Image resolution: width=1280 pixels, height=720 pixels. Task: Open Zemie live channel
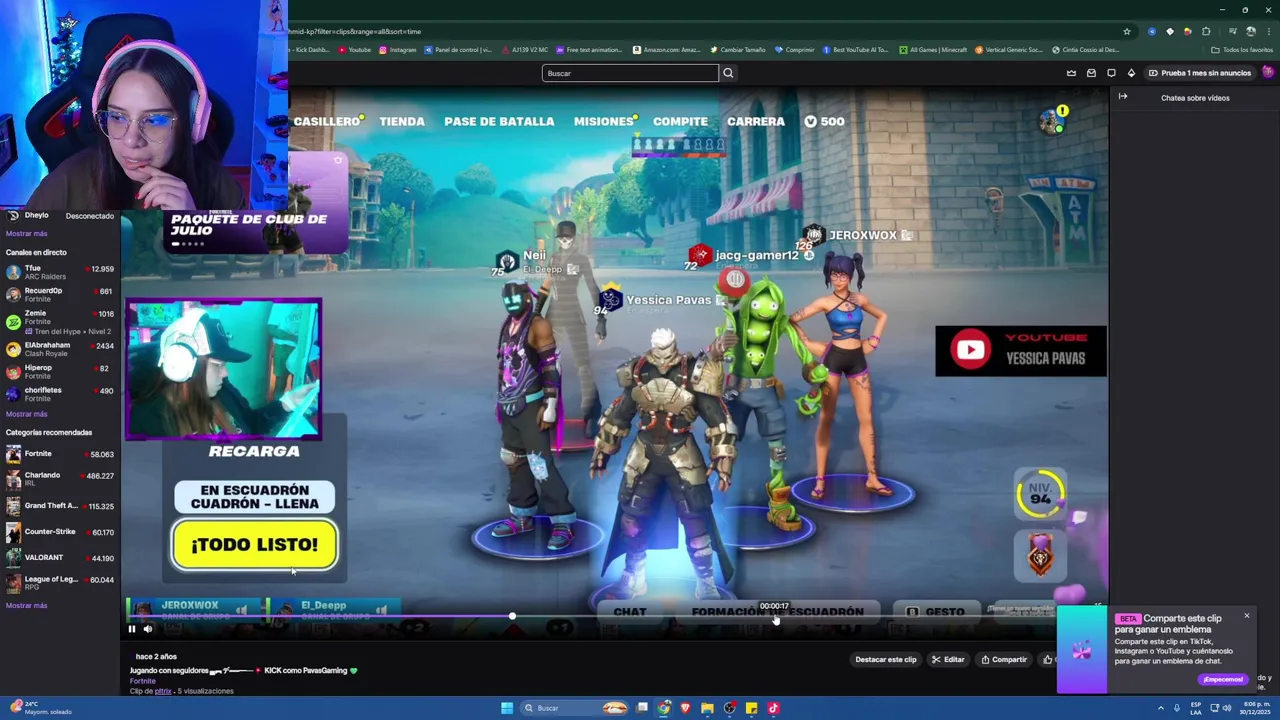tap(59, 321)
